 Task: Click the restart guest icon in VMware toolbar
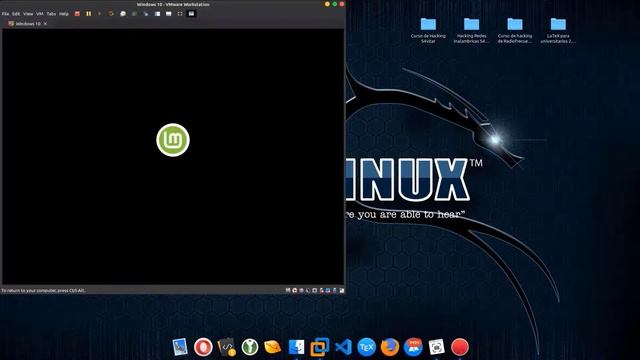(x=111, y=14)
